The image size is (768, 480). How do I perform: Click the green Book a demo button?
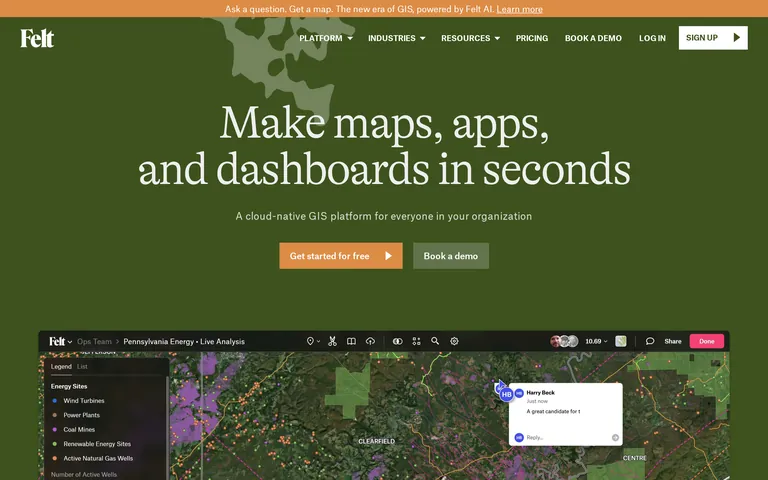(x=451, y=256)
